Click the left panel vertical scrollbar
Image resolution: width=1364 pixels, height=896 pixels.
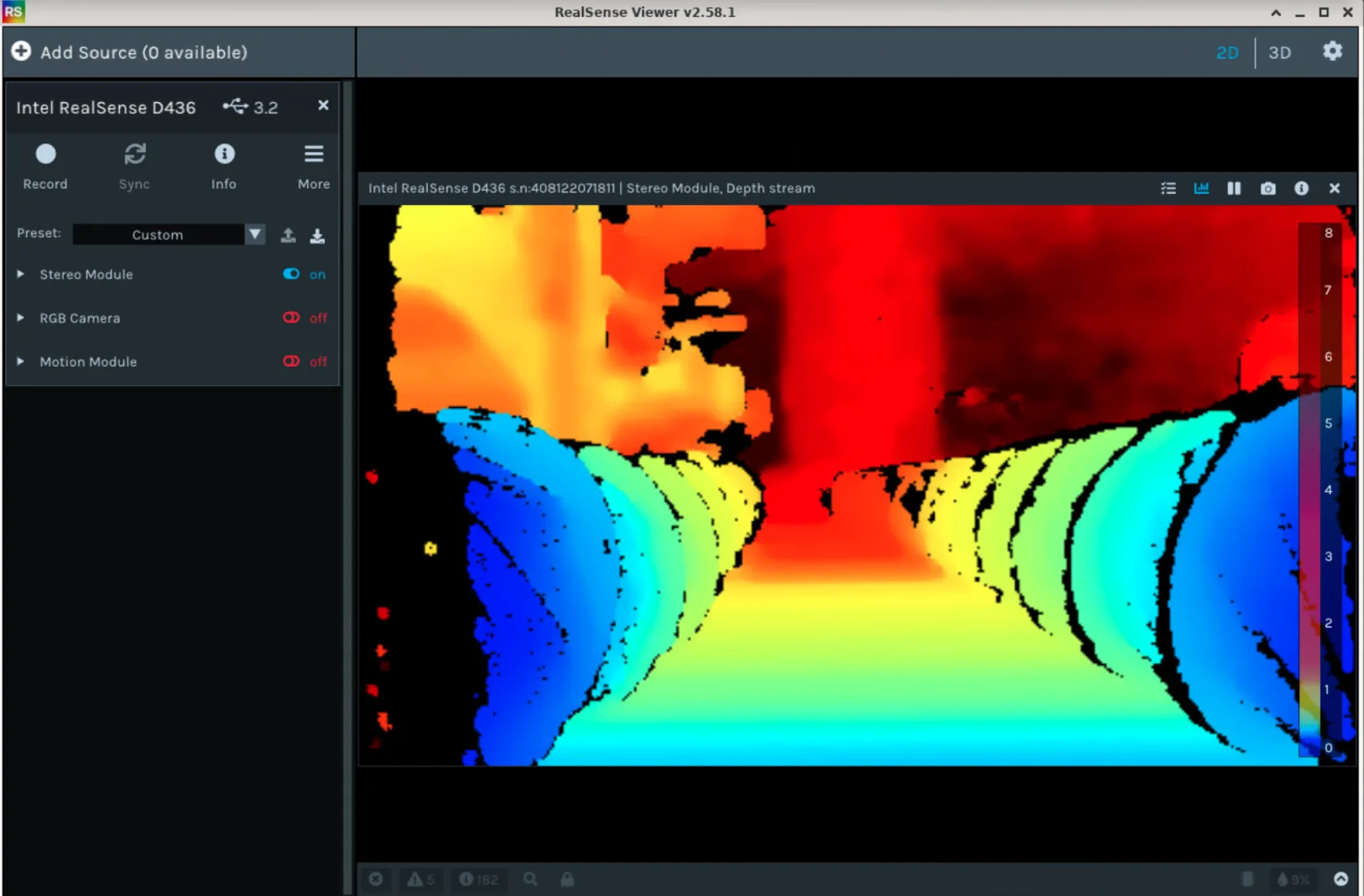coord(349,486)
